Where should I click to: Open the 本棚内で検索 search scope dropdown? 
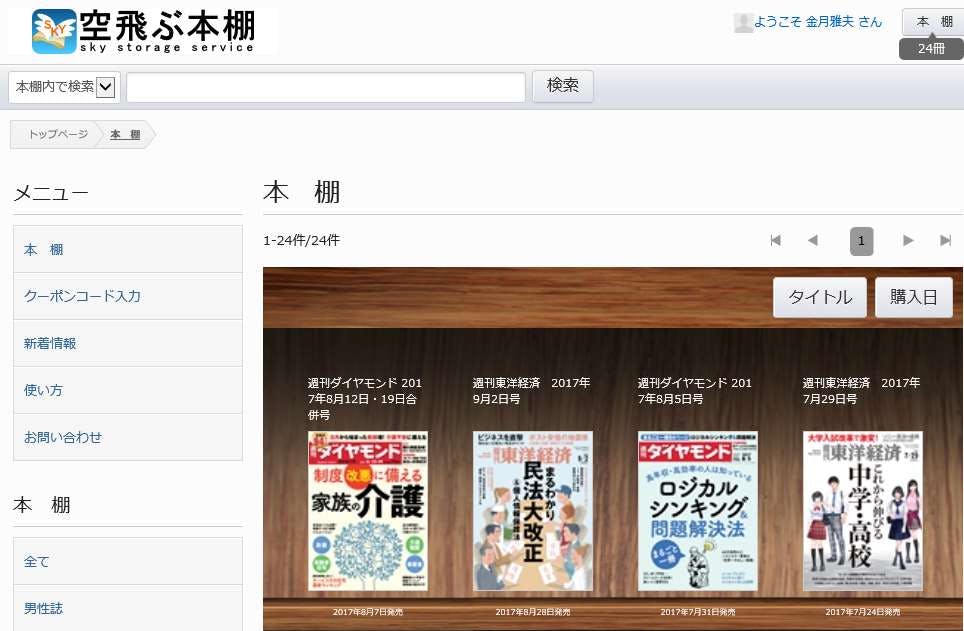pos(64,87)
